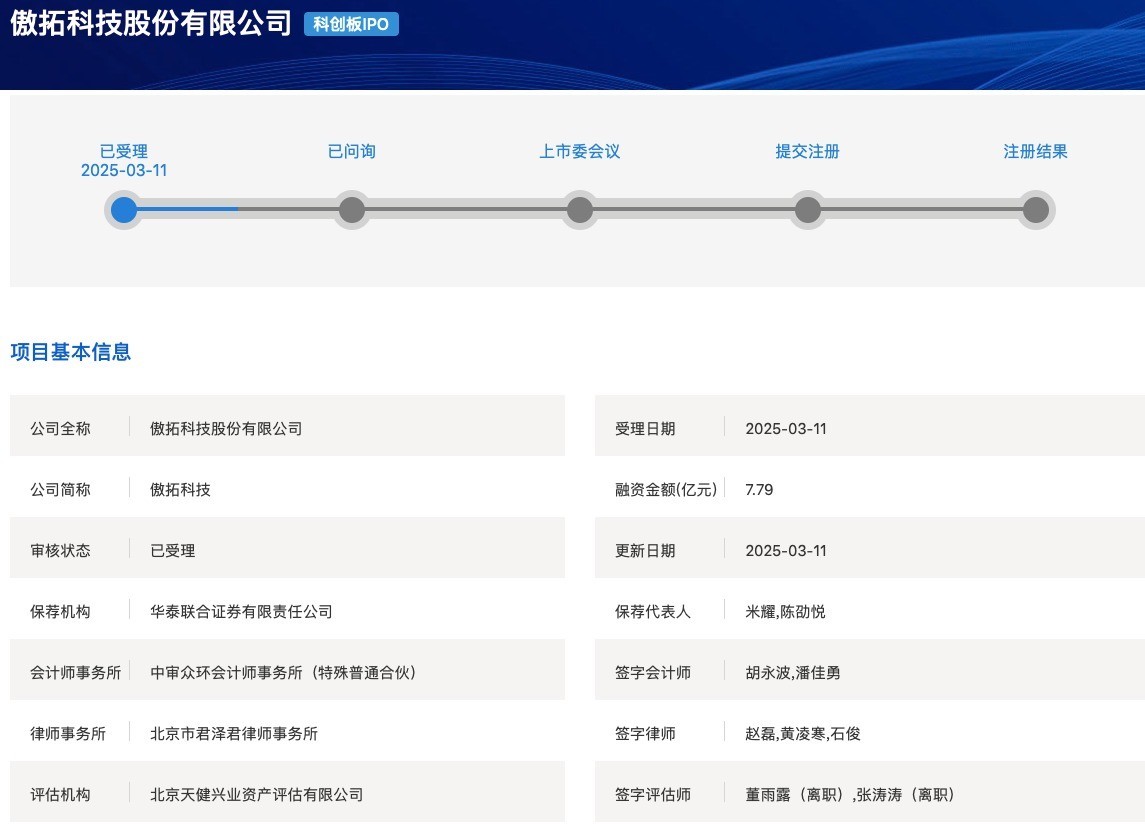
Task: Click the 傲拓科技股份有限公司 page title
Action: [151, 24]
